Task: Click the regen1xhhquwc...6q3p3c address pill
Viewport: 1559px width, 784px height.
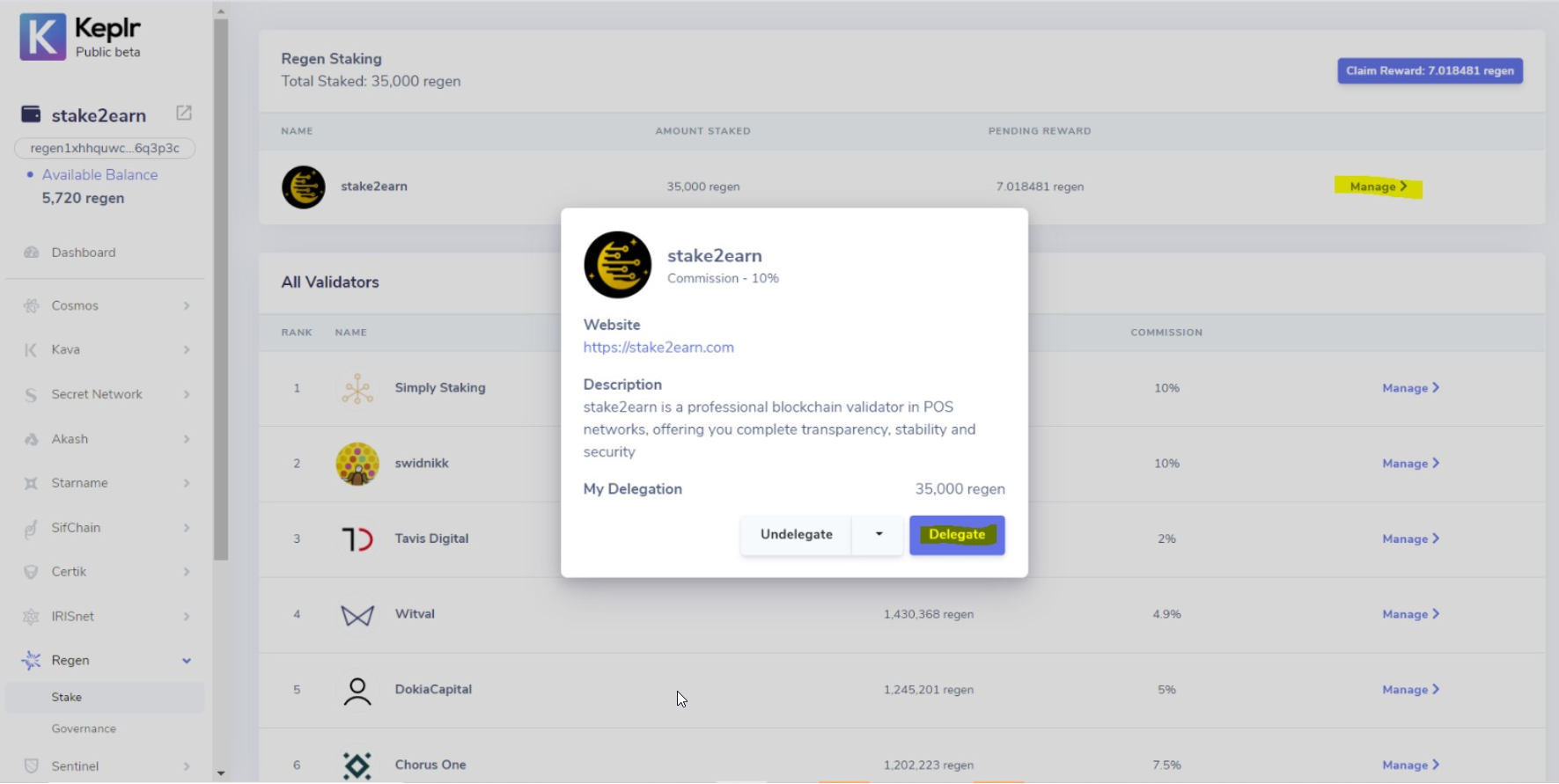Action: click(x=105, y=149)
